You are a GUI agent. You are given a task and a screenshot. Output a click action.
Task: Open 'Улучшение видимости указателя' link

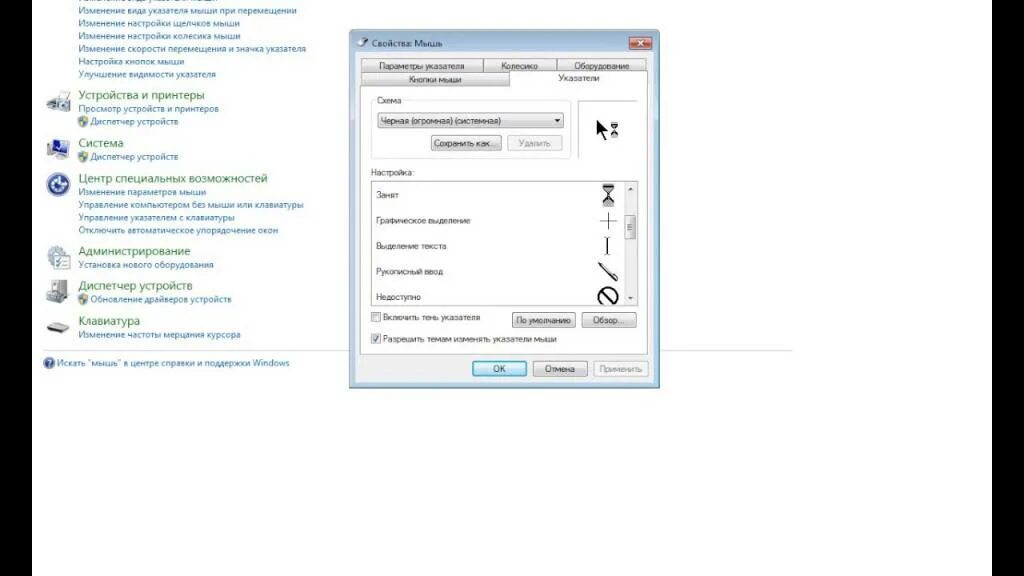tap(147, 74)
